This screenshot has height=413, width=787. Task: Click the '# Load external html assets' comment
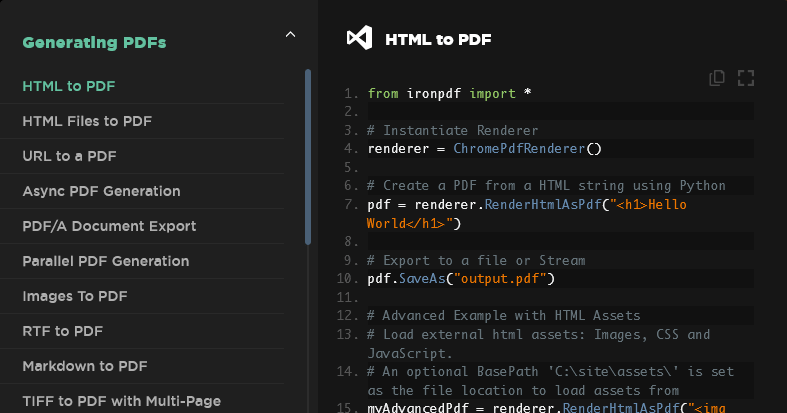coord(539,344)
